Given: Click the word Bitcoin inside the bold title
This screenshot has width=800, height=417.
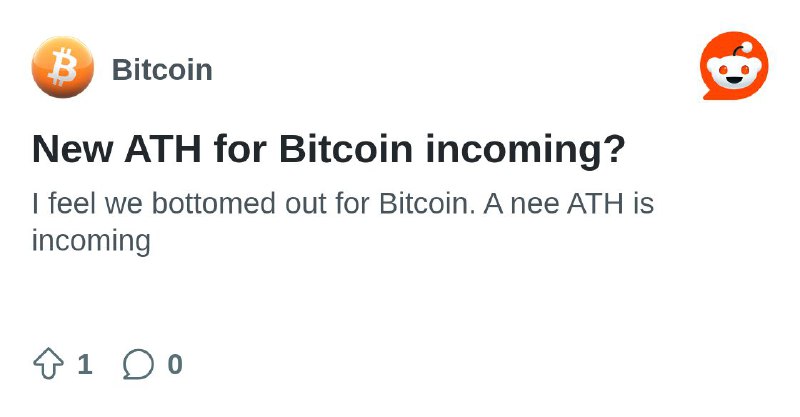Looking at the screenshot, I should (345, 149).
